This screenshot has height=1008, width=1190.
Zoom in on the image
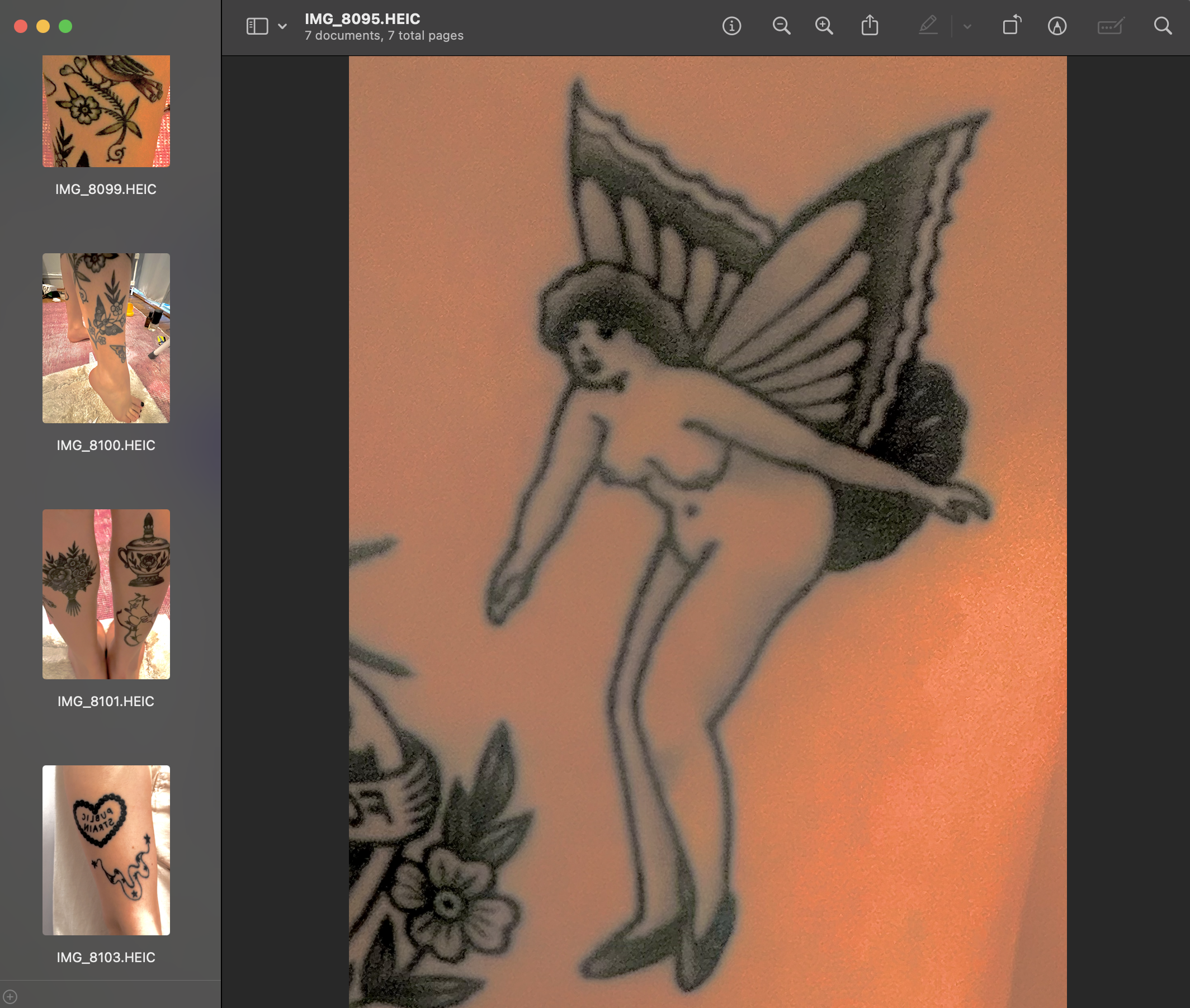pyautogui.click(x=824, y=26)
